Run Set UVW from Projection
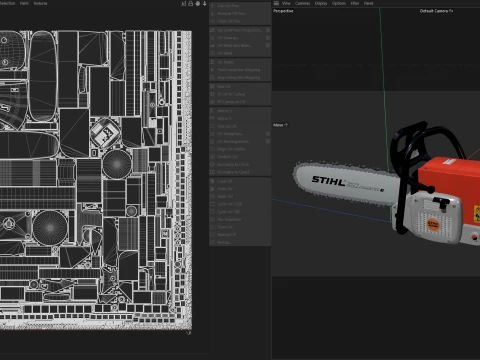The height and width of the screenshot is (360, 480). pos(237,30)
